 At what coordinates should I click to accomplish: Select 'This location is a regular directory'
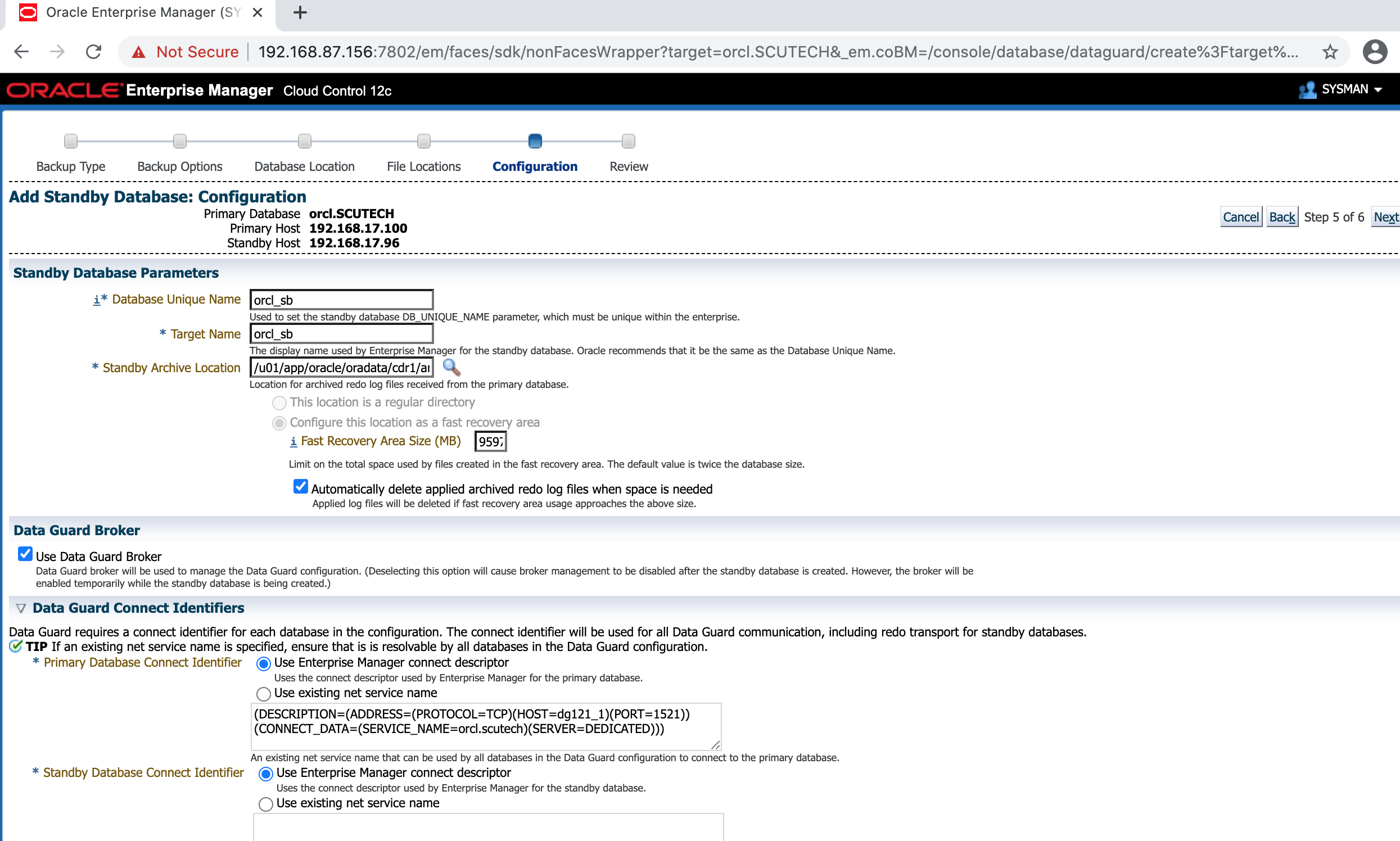tap(279, 403)
